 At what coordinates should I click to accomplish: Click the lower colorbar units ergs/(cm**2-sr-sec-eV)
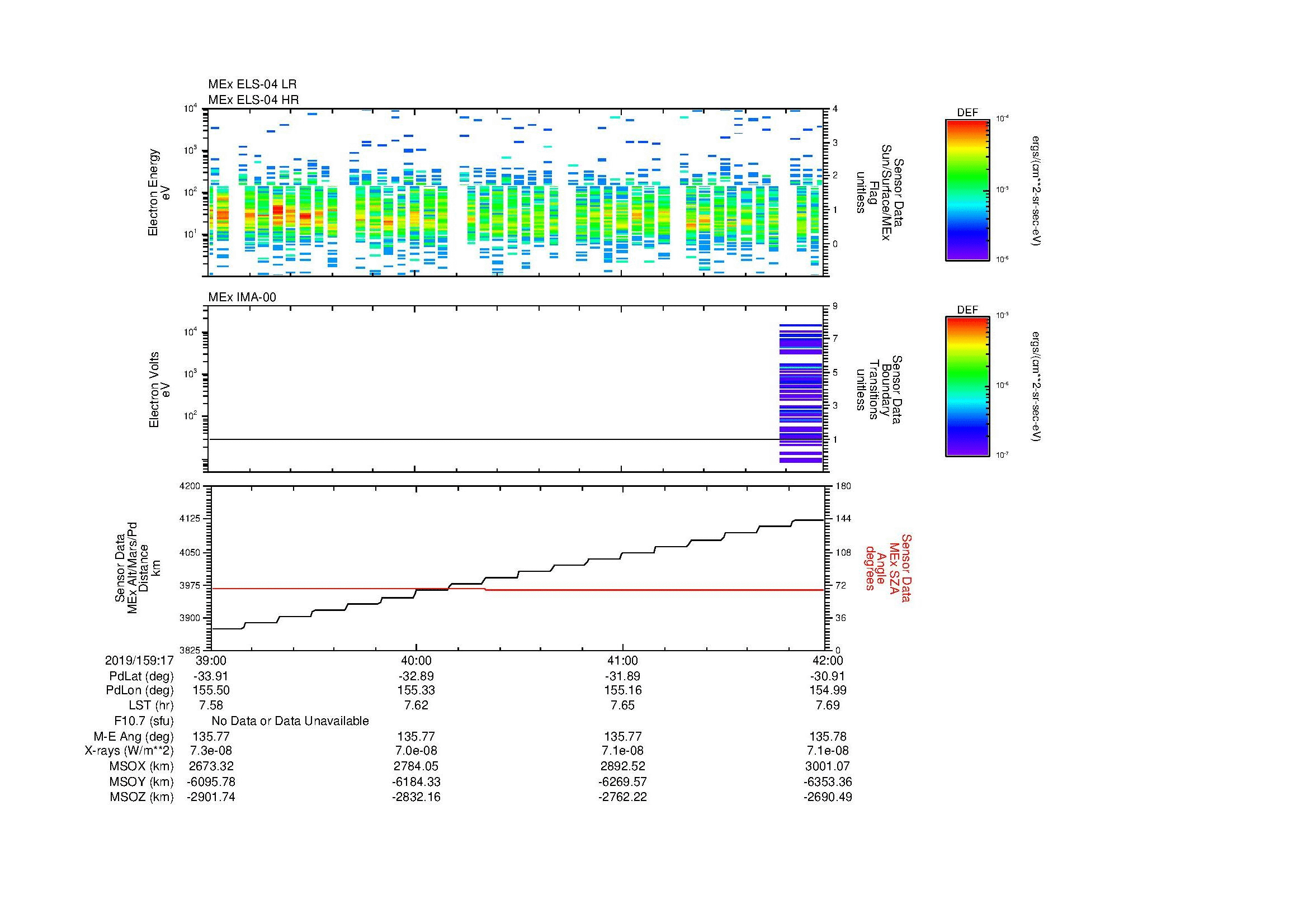coord(1037,387)
